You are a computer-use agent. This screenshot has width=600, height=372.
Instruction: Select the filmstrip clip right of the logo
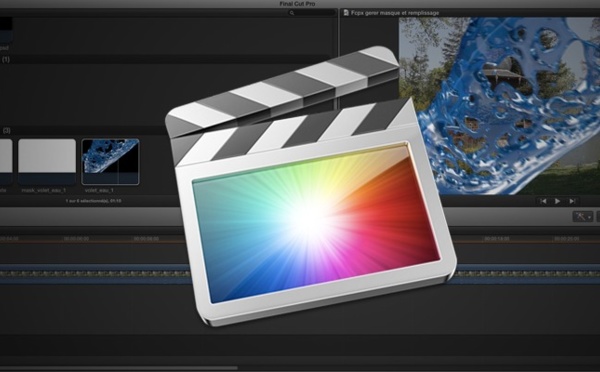527,274
